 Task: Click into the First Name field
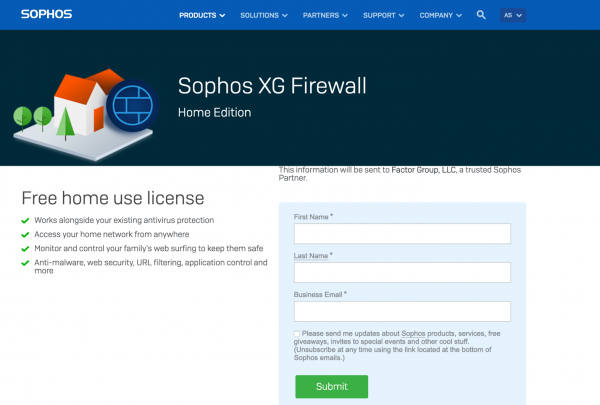point(402,233)
